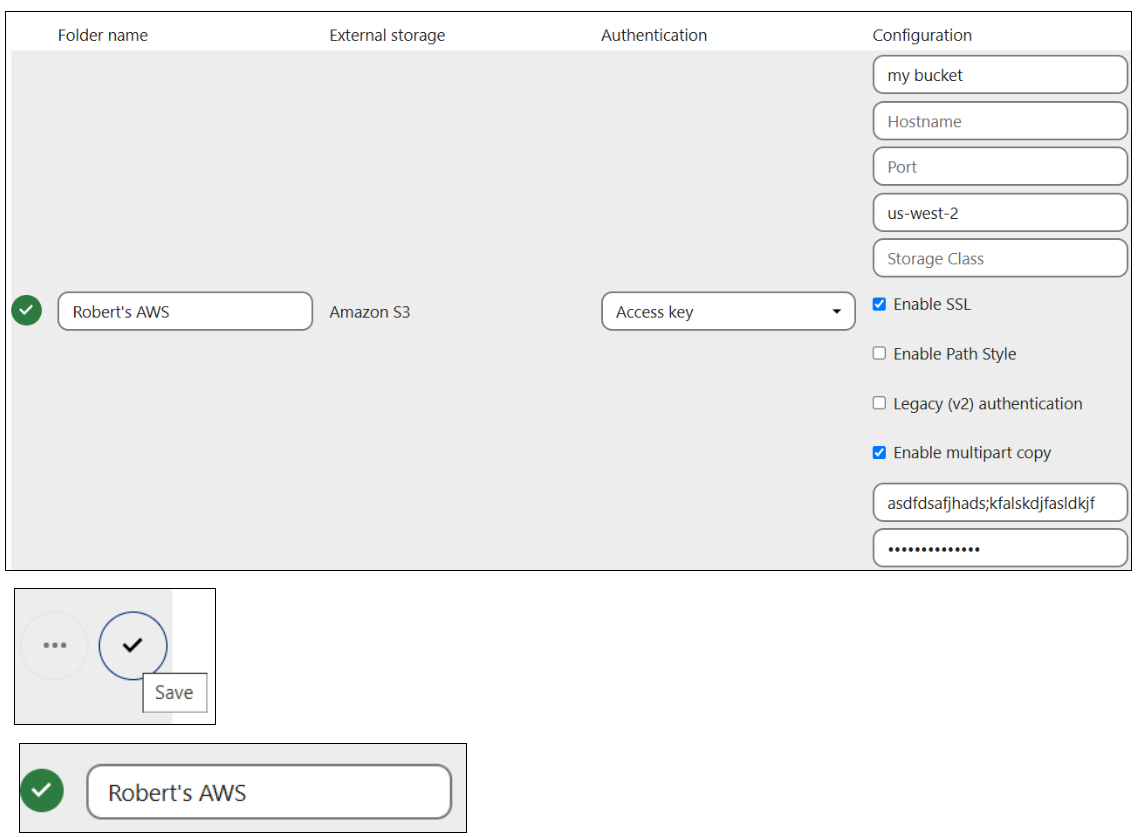Viewport: 1141px width, 837px height.
Task: Click into the Port field
Action: pos(1001,167)
